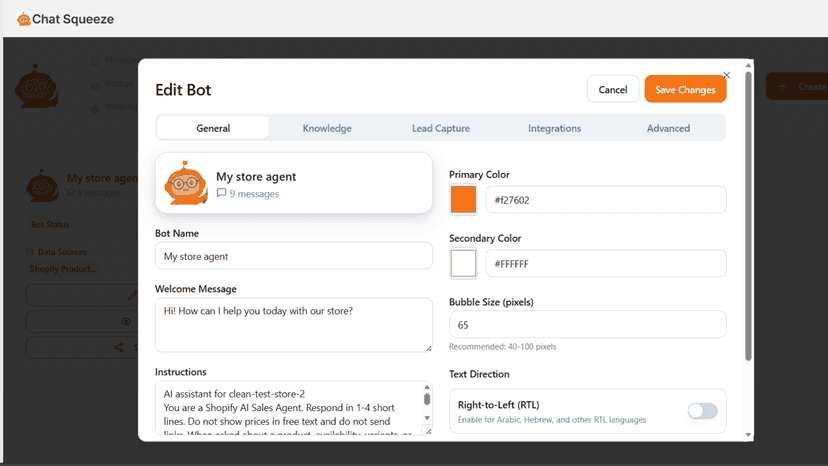Open the Advanced tab
828x466 pixels.
669,128
